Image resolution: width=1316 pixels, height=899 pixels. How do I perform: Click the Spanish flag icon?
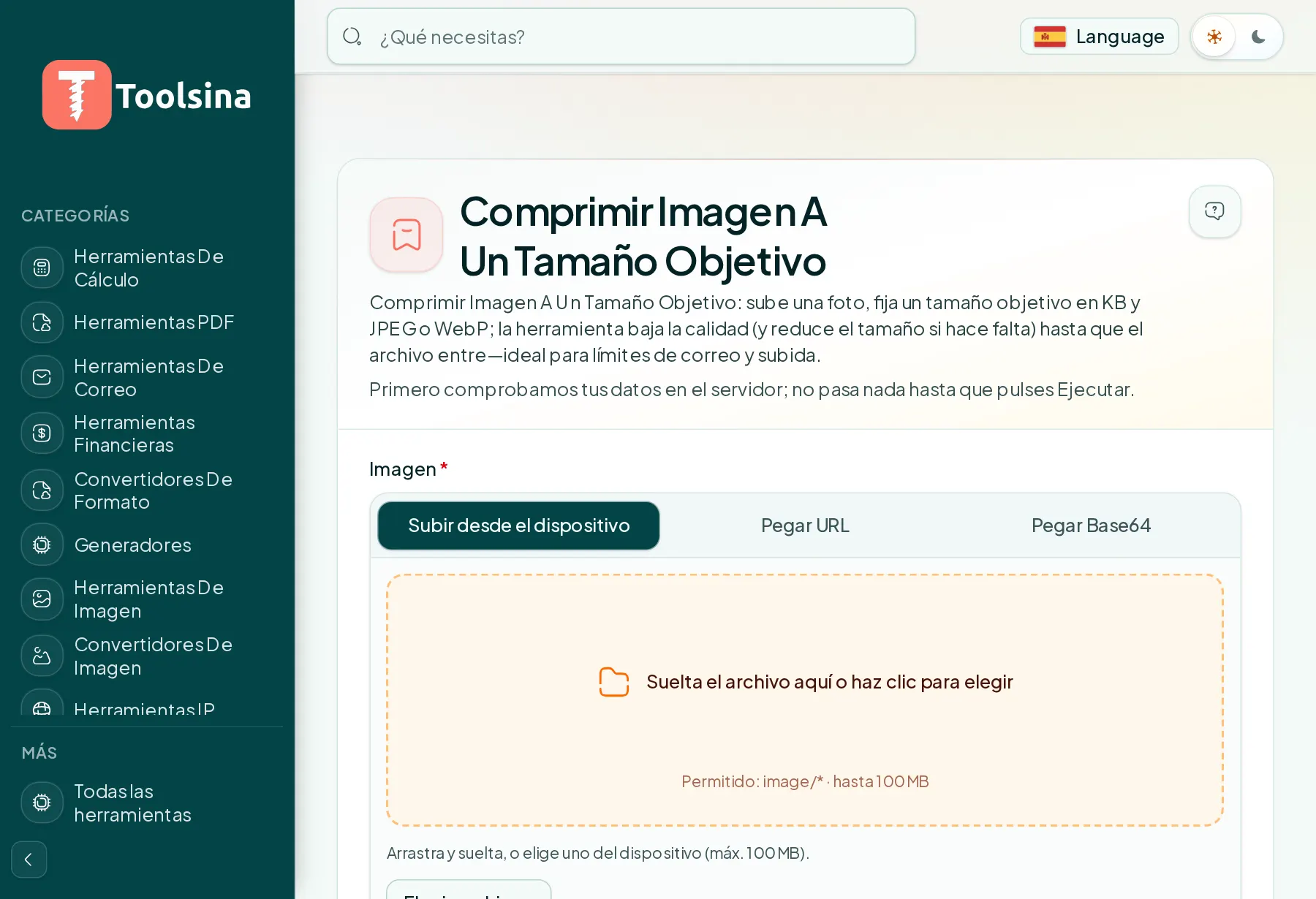[x=1050, y=37]
